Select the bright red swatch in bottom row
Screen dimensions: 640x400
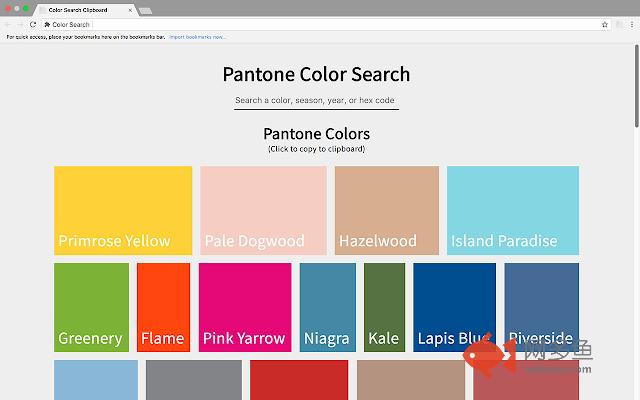[x=299, y=380]
